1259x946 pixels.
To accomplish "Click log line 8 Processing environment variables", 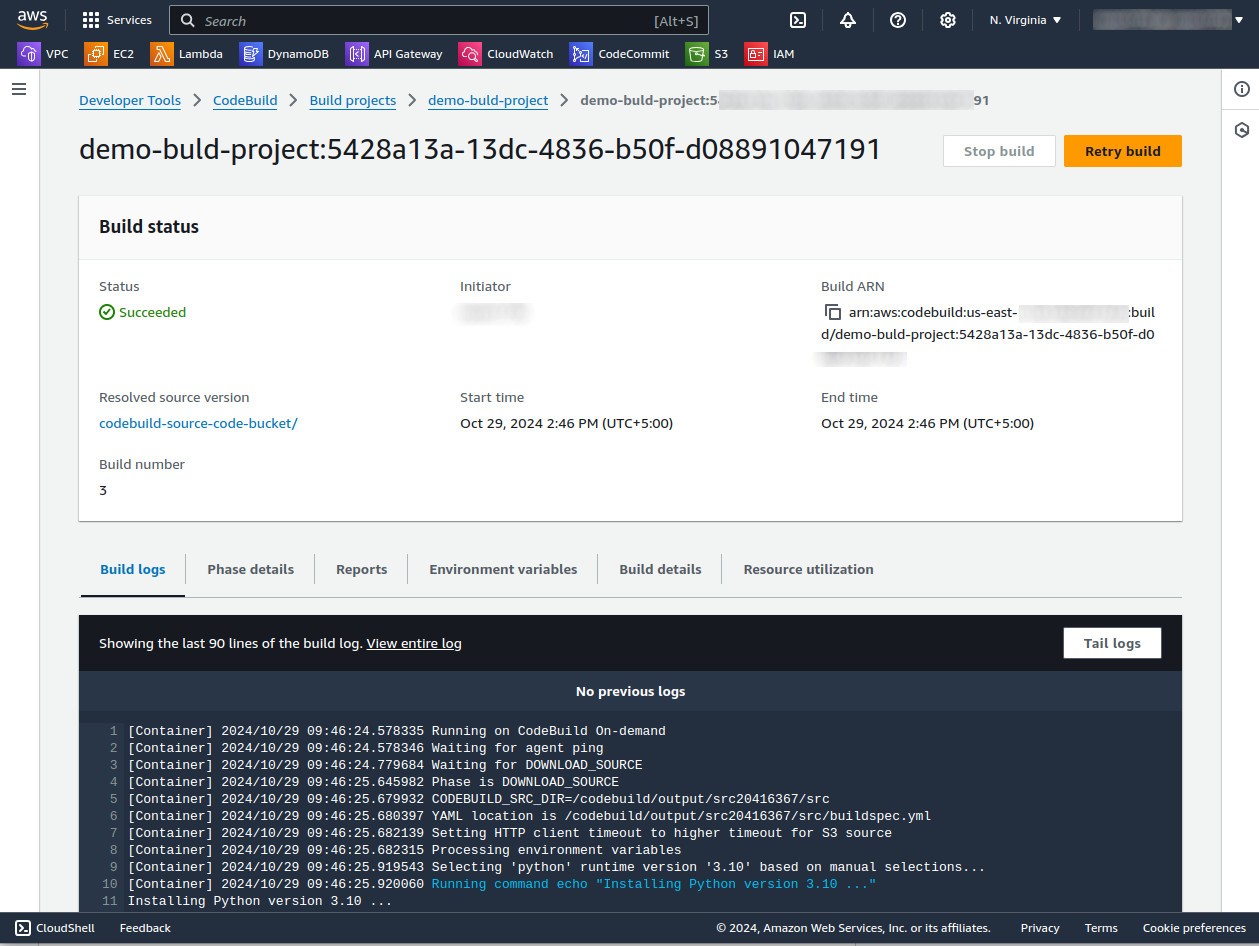I will coord(404,850).
